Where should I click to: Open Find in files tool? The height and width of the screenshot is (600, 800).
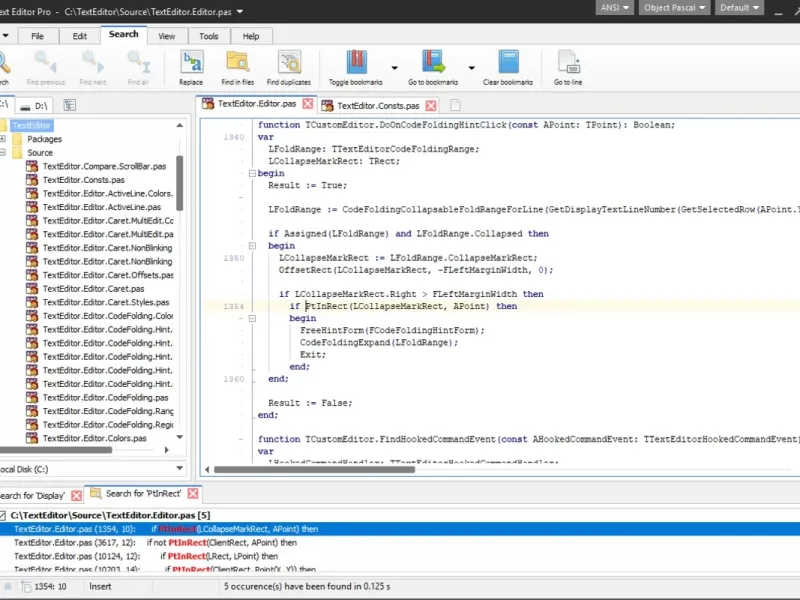[238, 67]
